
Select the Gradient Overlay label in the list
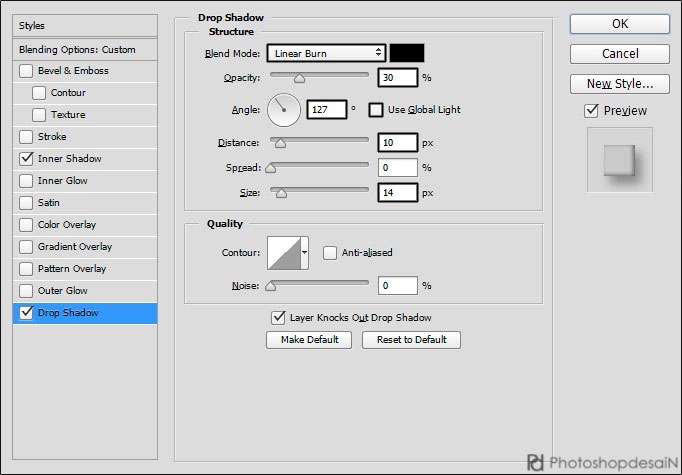[x=75, y=247]
